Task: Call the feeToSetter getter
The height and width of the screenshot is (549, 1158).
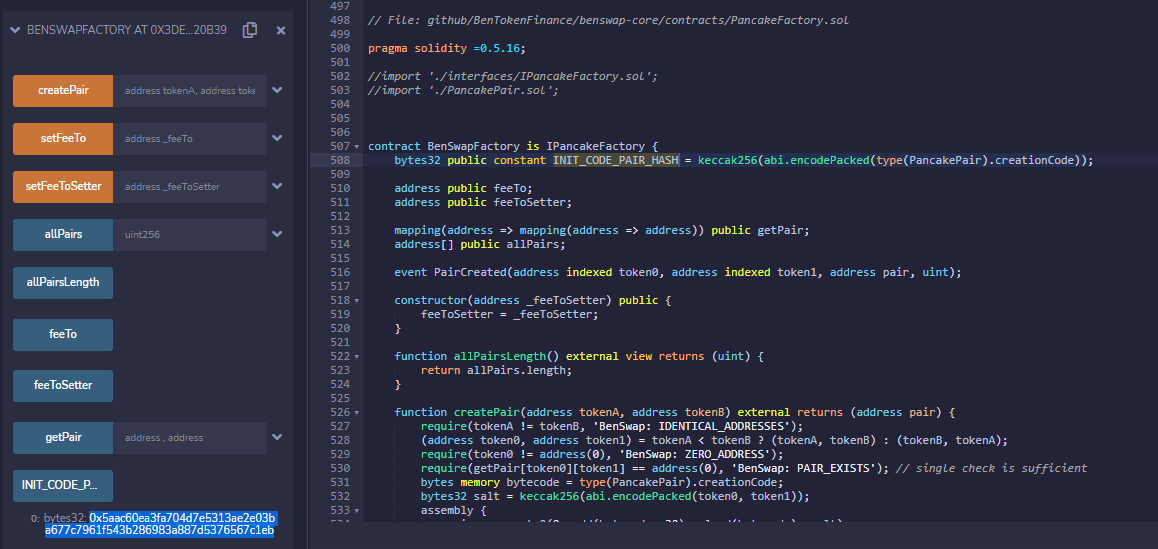Action: point(63,386)
